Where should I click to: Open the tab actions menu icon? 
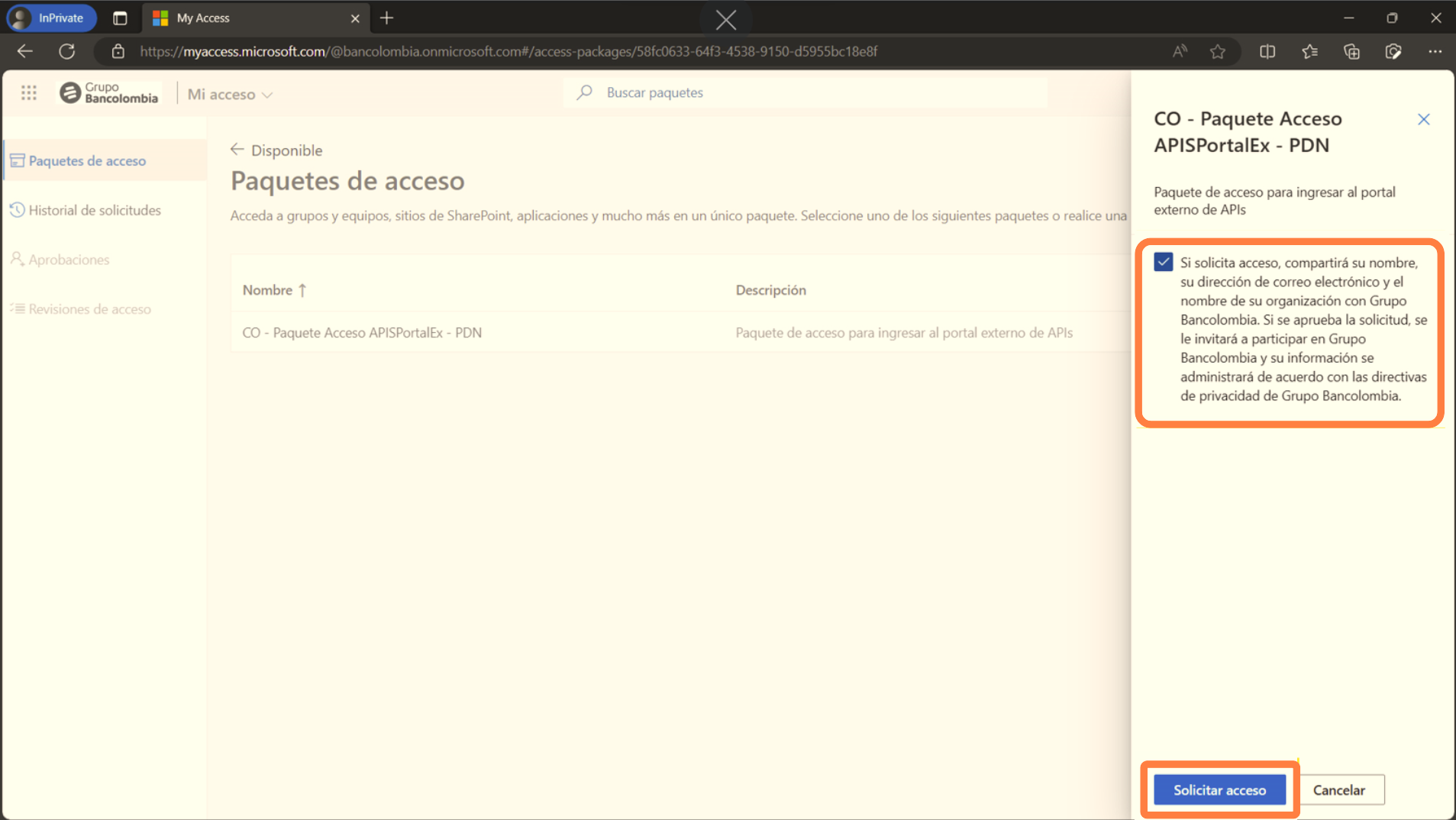coord(120,18)
